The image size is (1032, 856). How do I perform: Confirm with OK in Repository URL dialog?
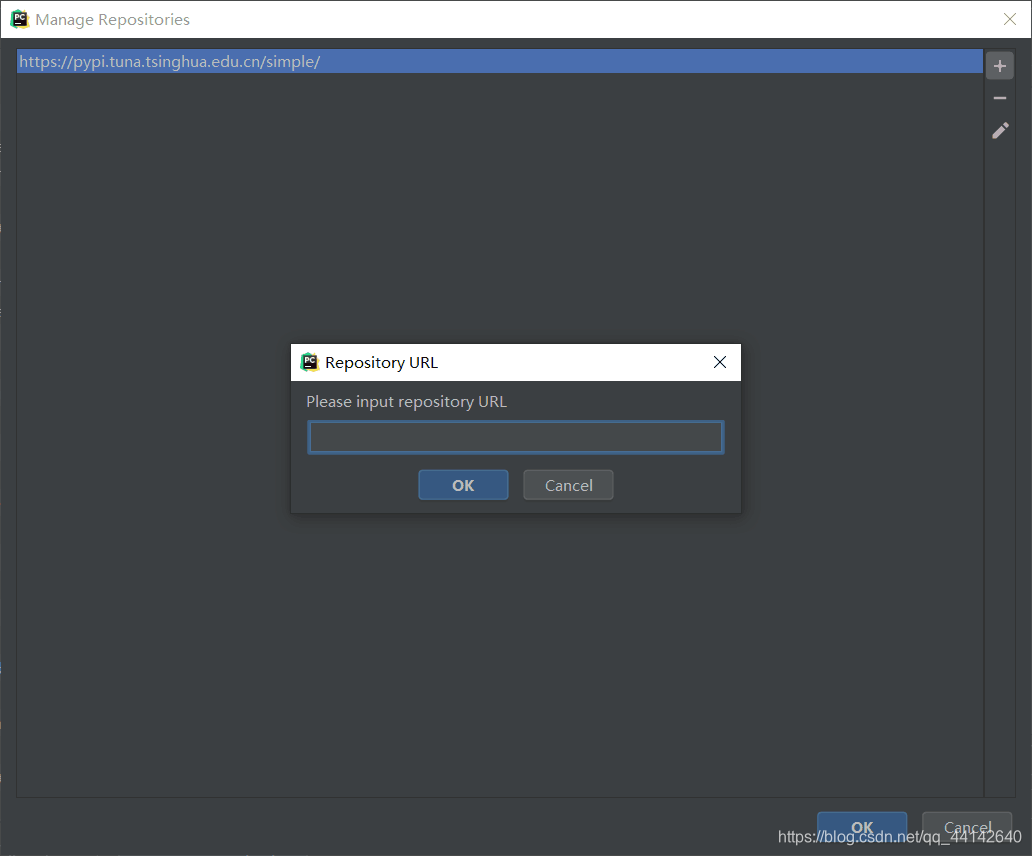tap(463, 485)
